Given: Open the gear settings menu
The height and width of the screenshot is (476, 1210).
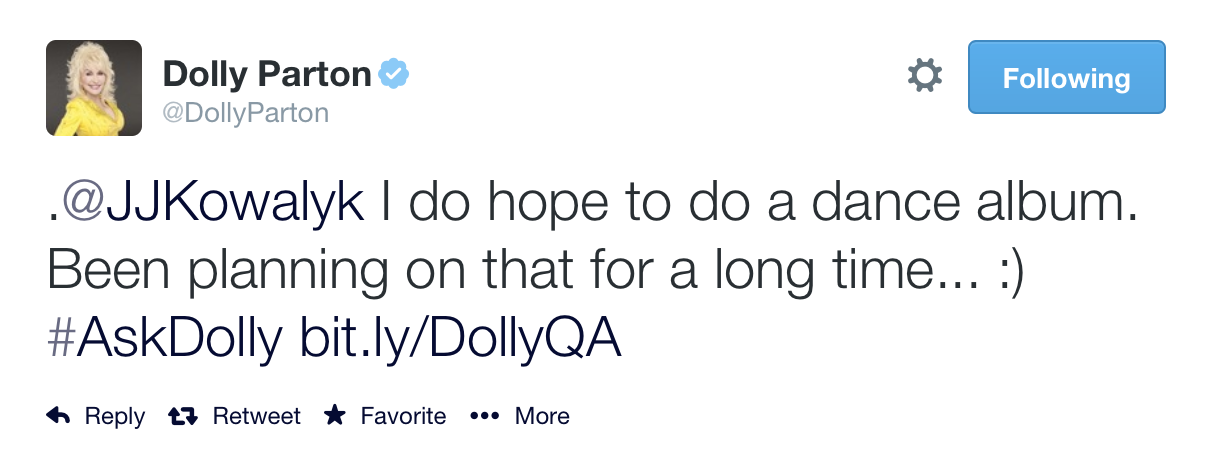Looking at the screenshot, I should pos(924,76).
